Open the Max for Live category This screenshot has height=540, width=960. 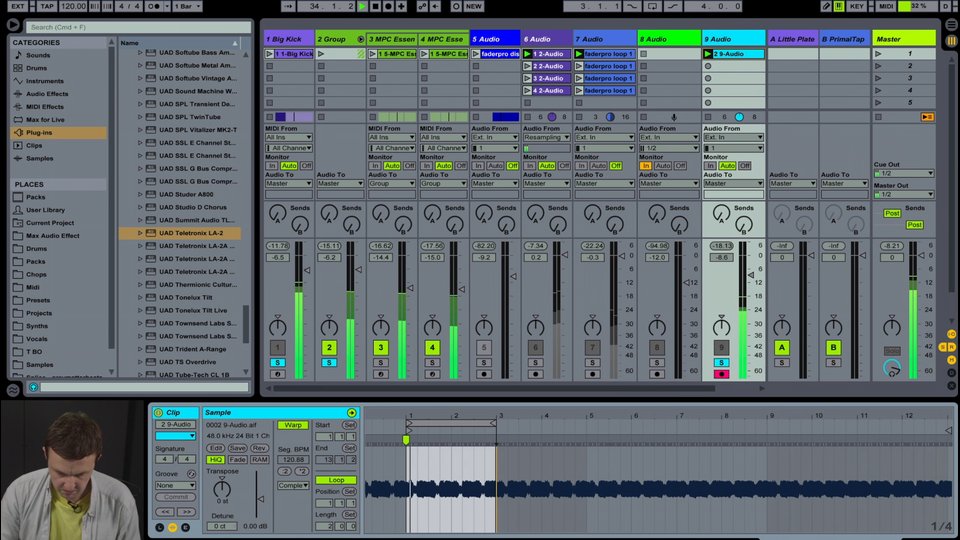(45, 119)
